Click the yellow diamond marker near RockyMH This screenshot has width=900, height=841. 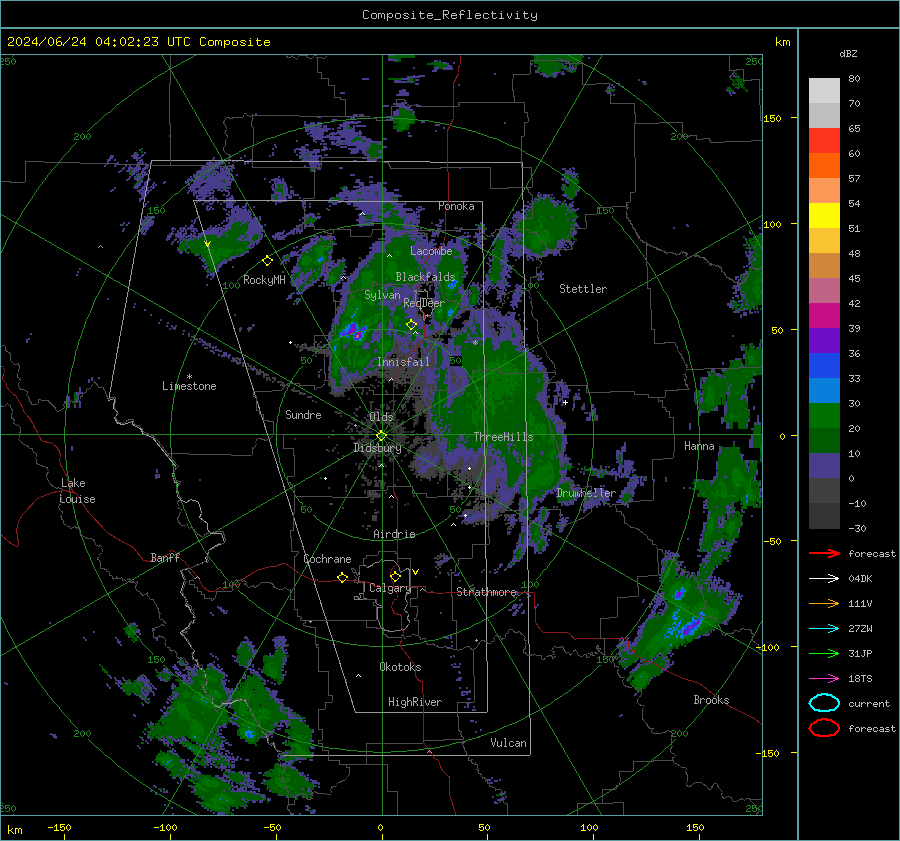[267, 261]
